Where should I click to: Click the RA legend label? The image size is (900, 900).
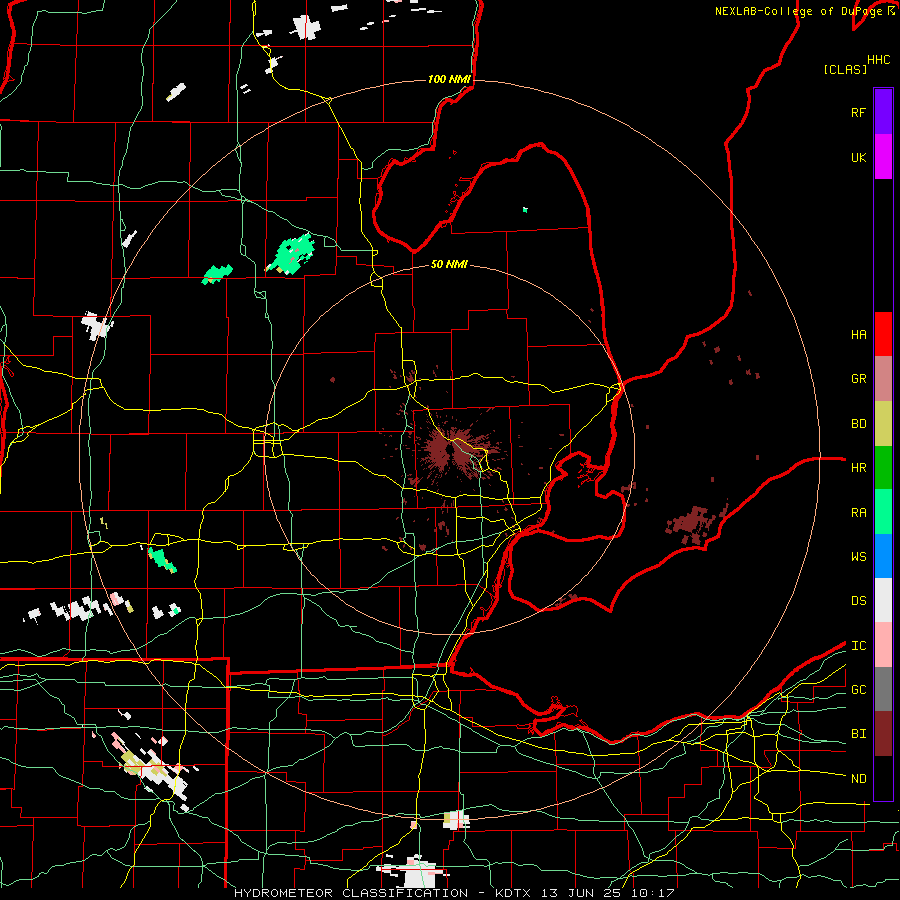858,513
